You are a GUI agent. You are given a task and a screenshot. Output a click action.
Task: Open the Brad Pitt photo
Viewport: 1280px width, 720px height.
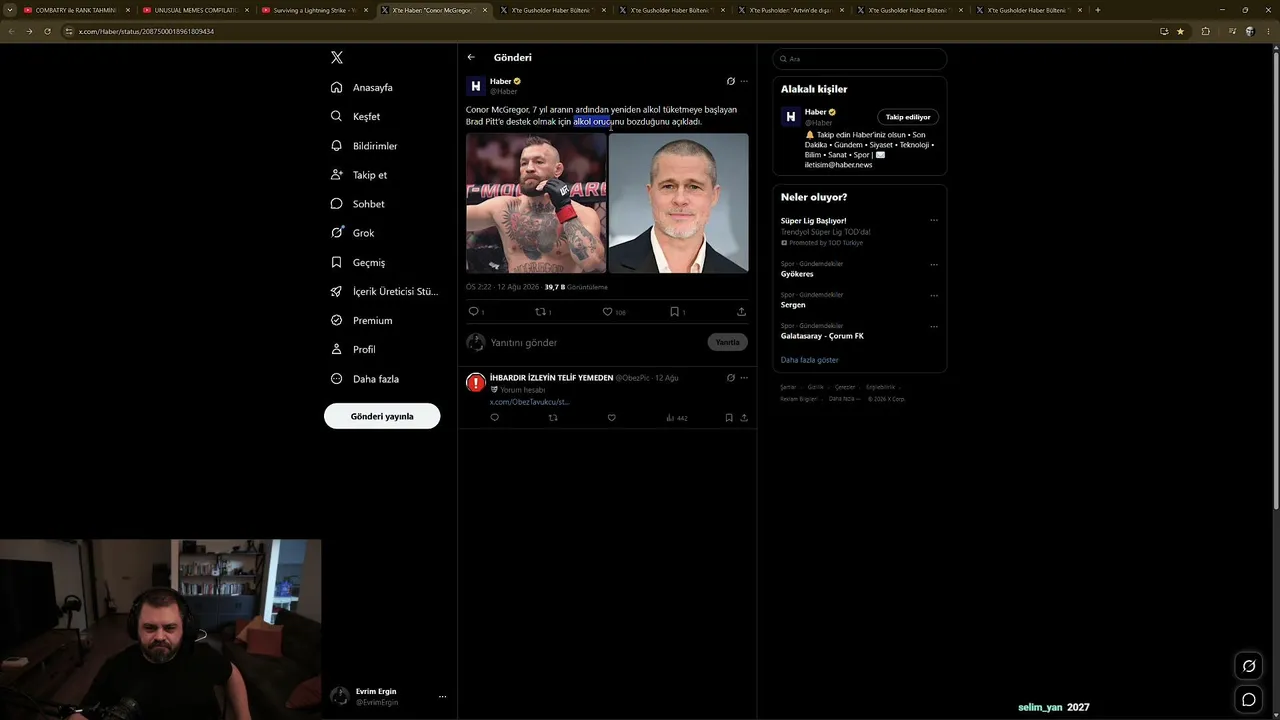tap(679, 203)
